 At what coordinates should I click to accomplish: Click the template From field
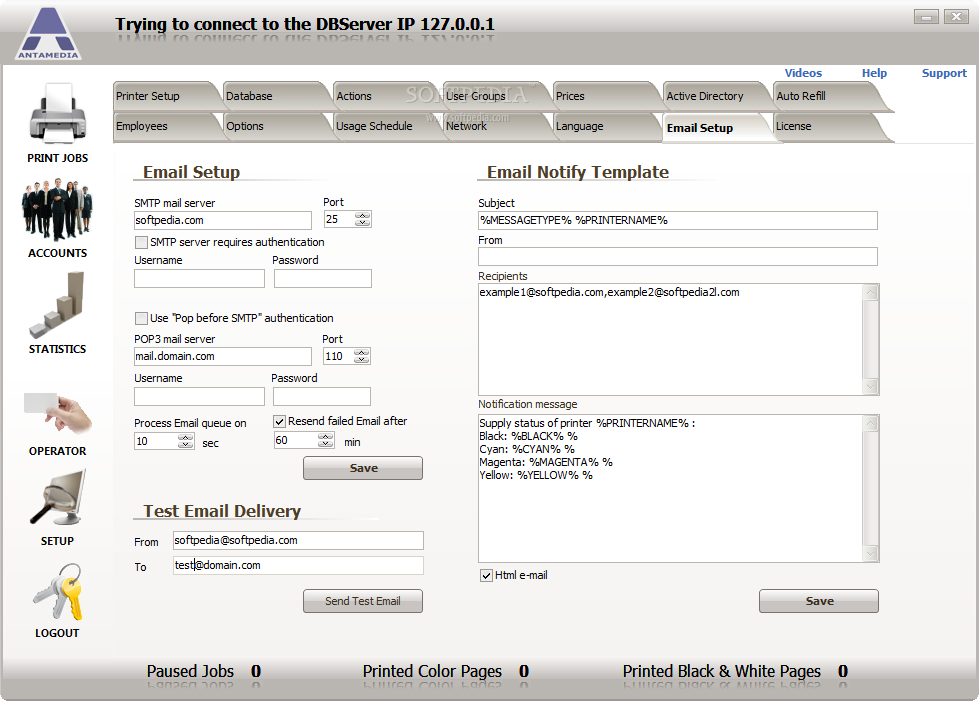pyautogui.click(x=677, y=257)
